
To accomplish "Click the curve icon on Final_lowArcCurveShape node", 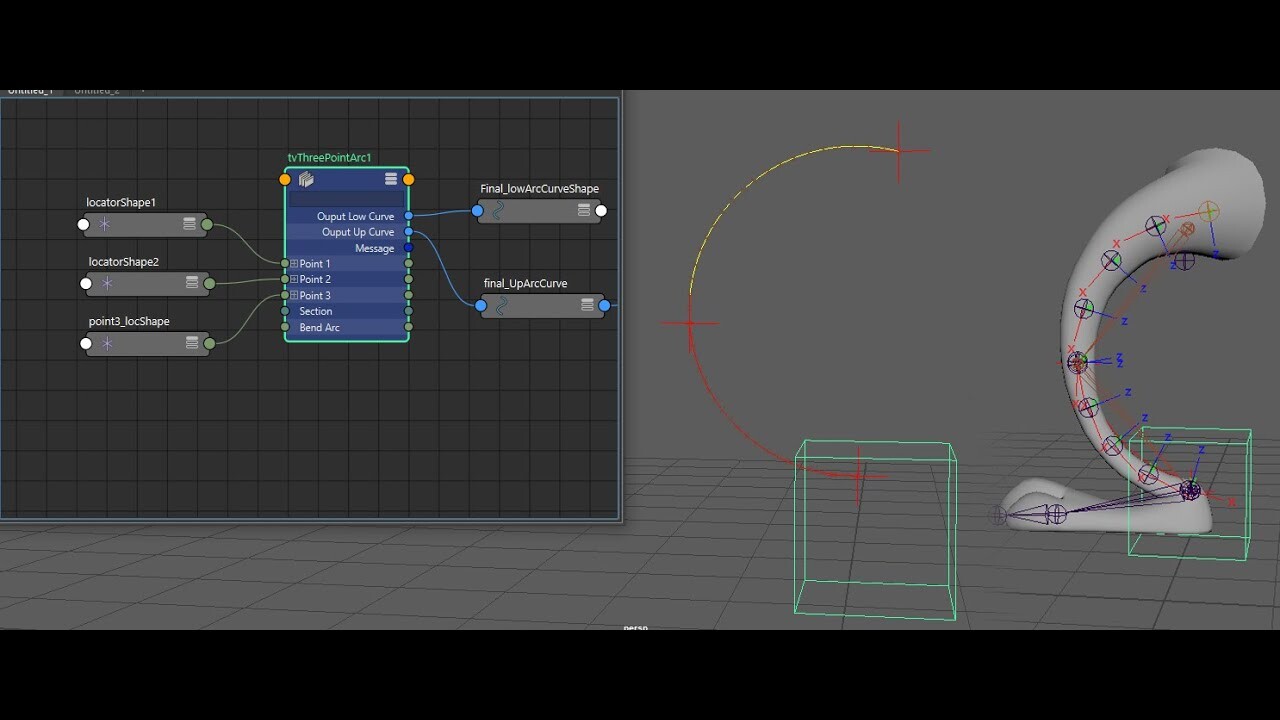I will click(497, 210).
